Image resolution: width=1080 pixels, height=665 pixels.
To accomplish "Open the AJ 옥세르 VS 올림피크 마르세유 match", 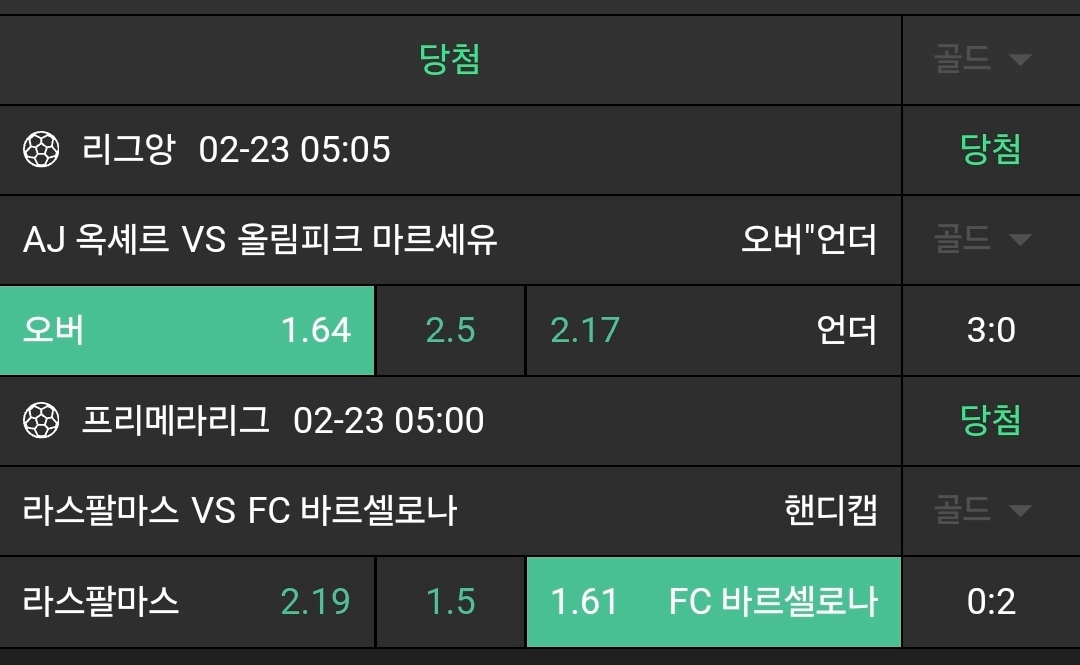I will click(260, 240).
